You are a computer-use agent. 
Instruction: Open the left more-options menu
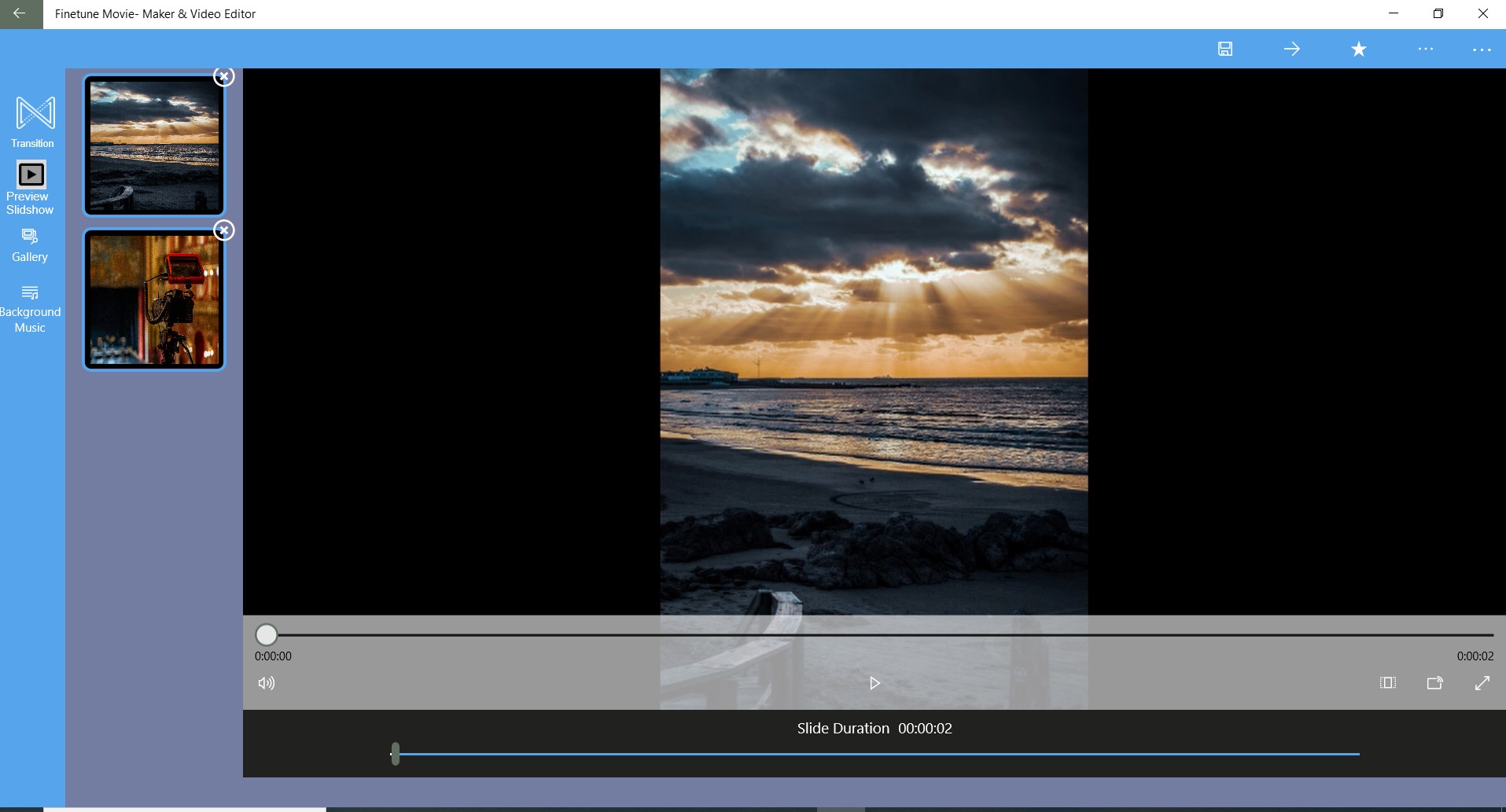point(1426,49)
